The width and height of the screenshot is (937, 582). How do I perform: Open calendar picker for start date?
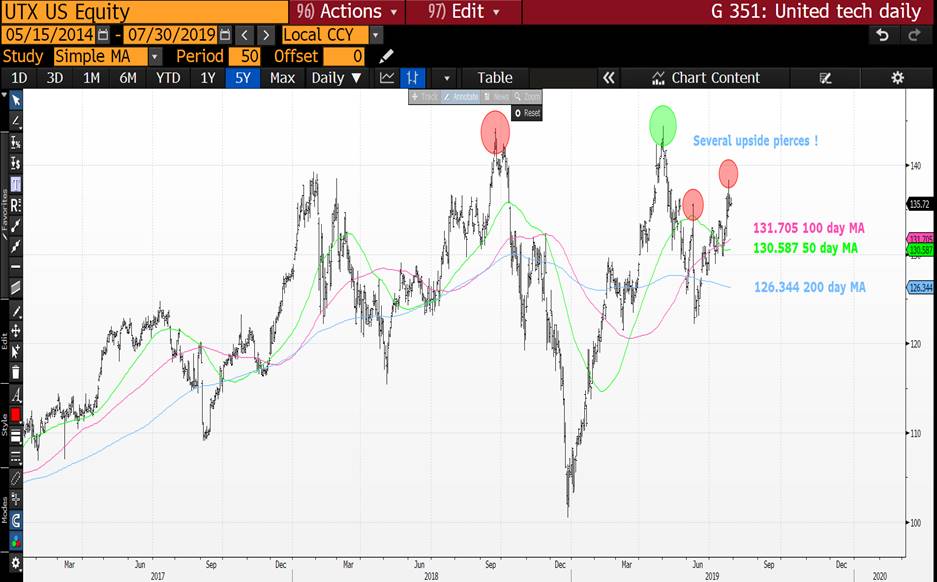pos(103,35)
